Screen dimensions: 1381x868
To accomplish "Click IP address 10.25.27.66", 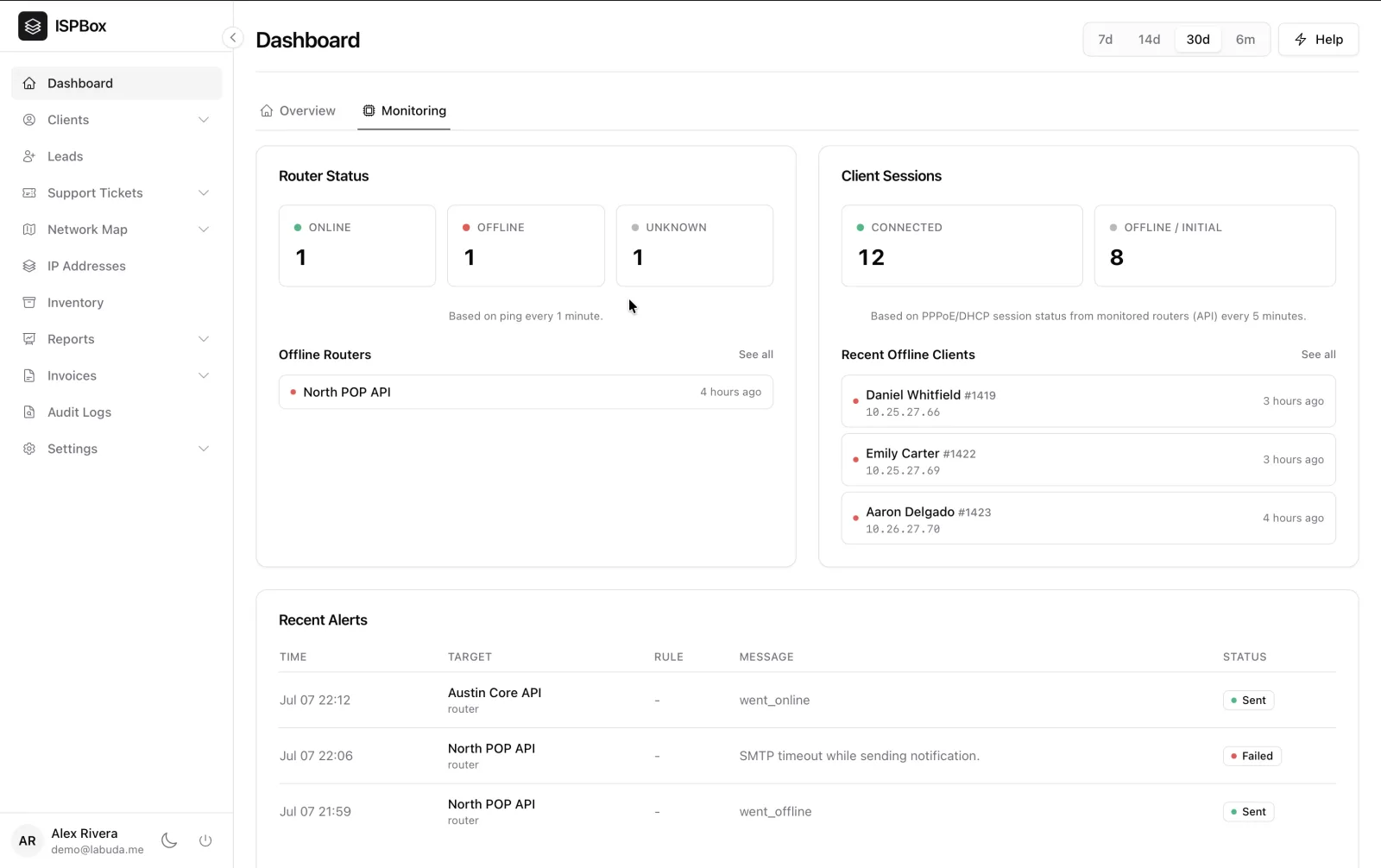I will pos(903,412).
